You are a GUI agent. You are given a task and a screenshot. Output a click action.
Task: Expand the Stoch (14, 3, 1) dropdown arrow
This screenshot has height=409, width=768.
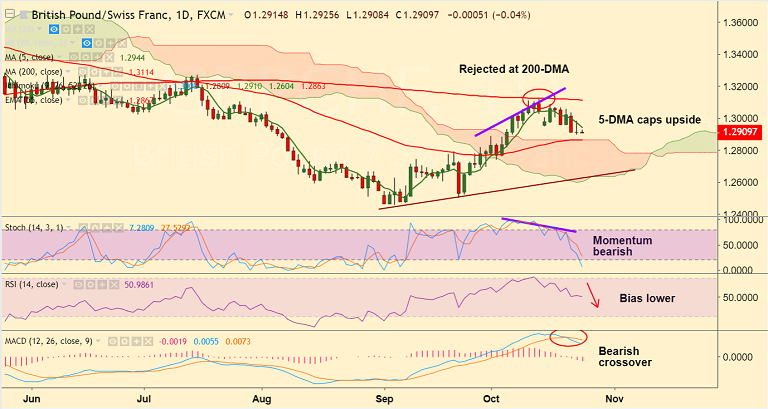(69, 227)
